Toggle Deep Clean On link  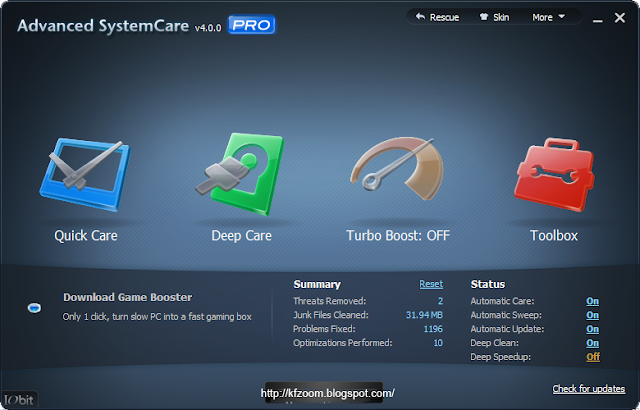click(593, 343)
